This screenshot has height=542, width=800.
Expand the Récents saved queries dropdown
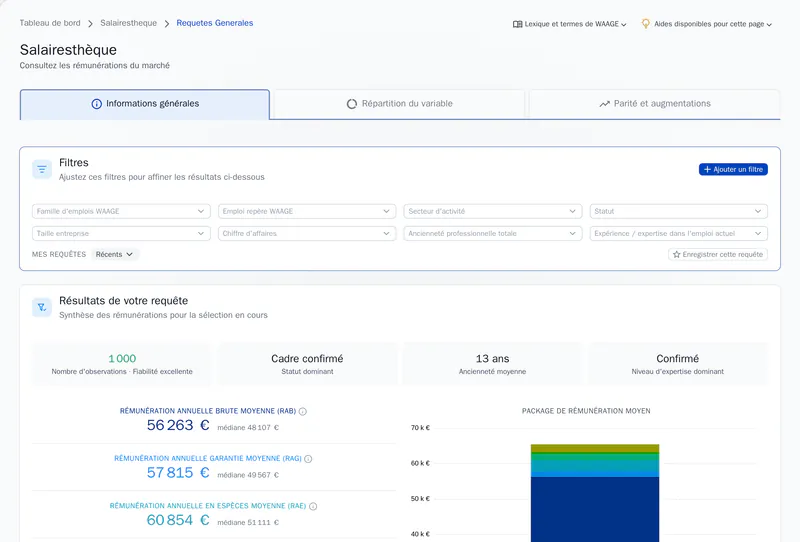(x=115, y=254)
